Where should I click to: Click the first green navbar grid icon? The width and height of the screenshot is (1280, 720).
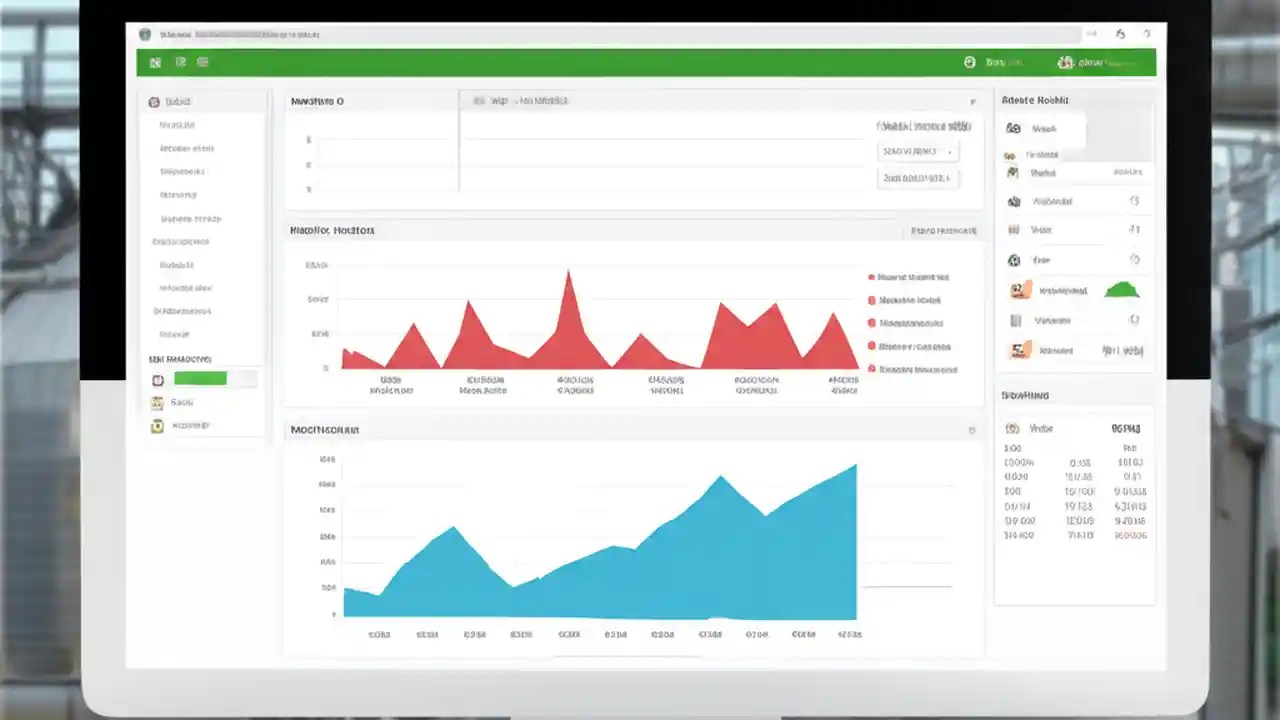tap(155, 62)
